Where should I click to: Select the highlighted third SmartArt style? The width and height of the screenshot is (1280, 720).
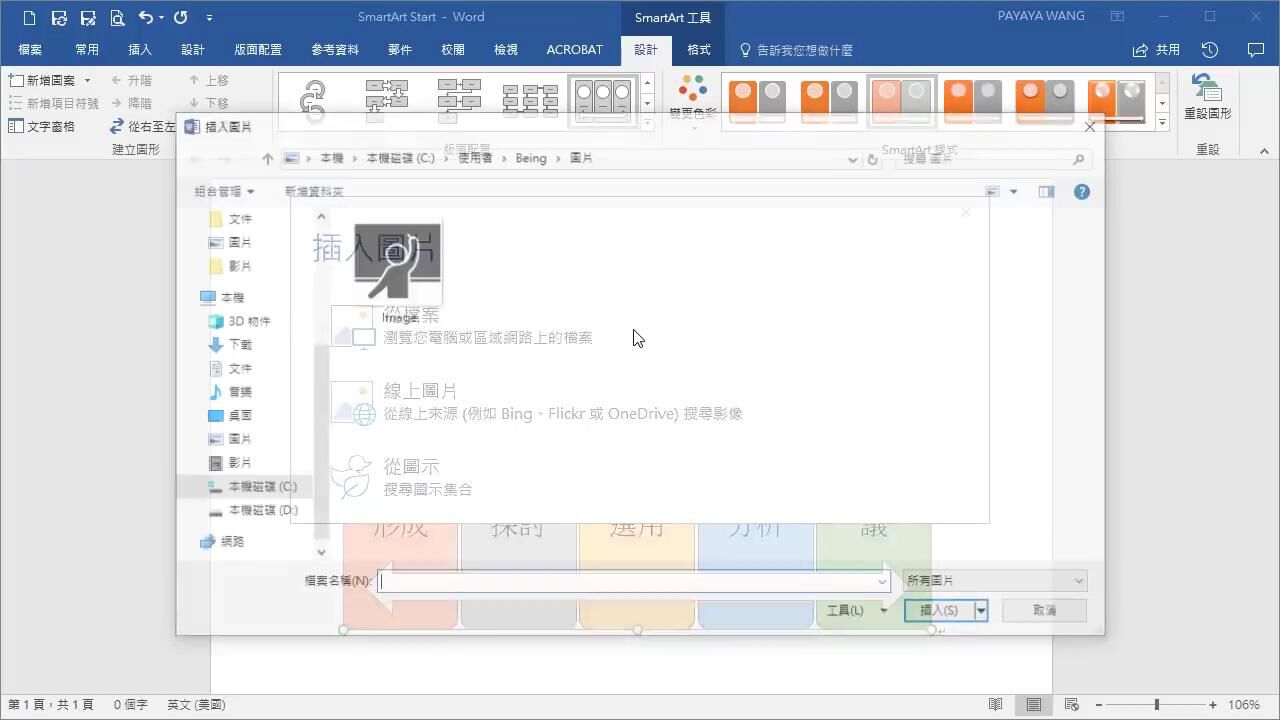click(x=901, y=100)
